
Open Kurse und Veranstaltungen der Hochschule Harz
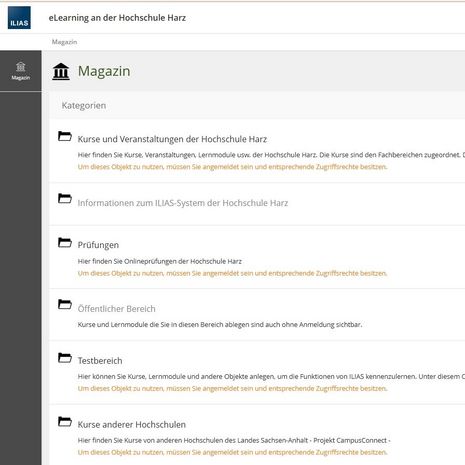172,139
